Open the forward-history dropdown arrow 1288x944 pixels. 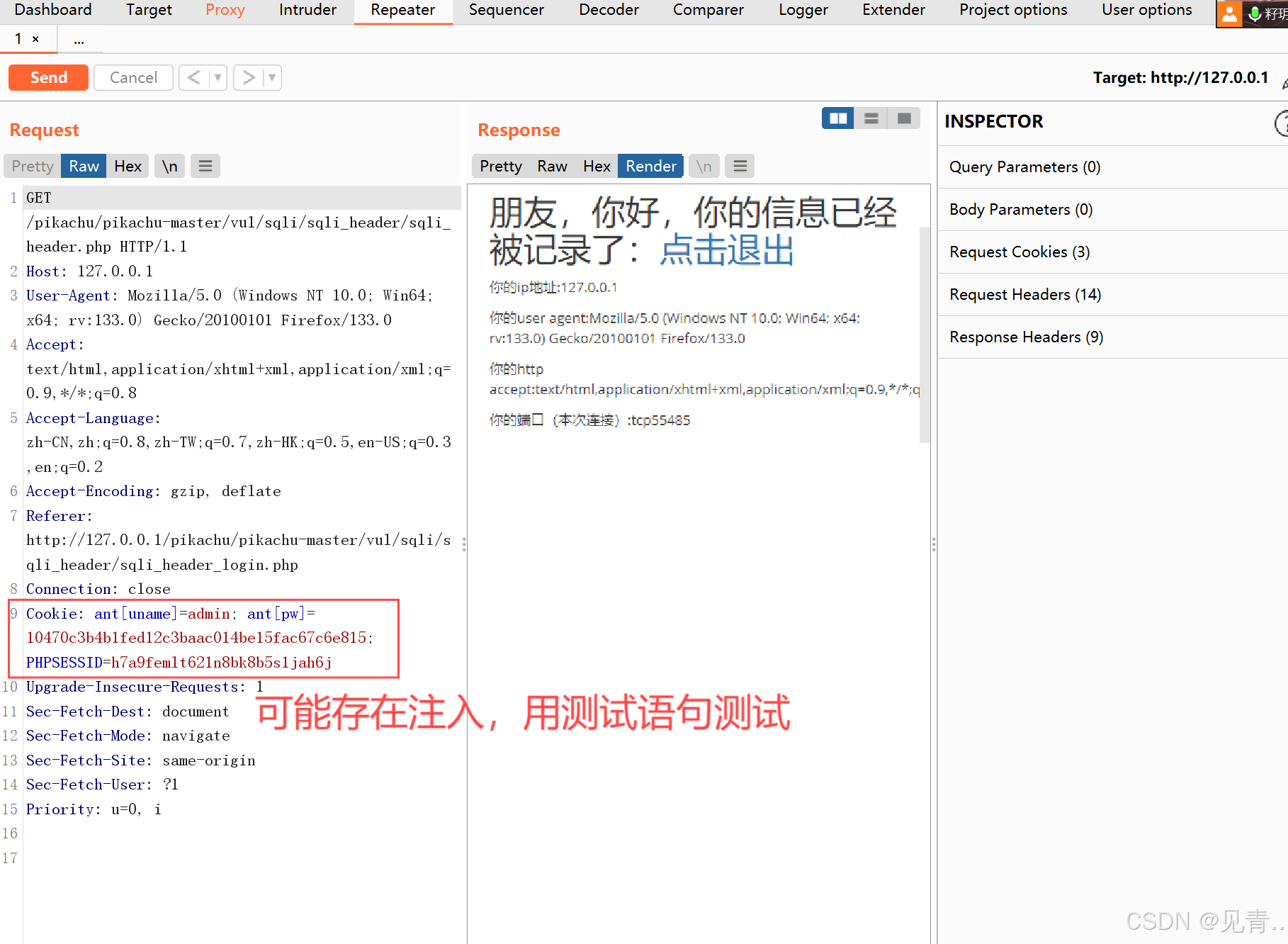pyautogui.click(x=272, y=77)
